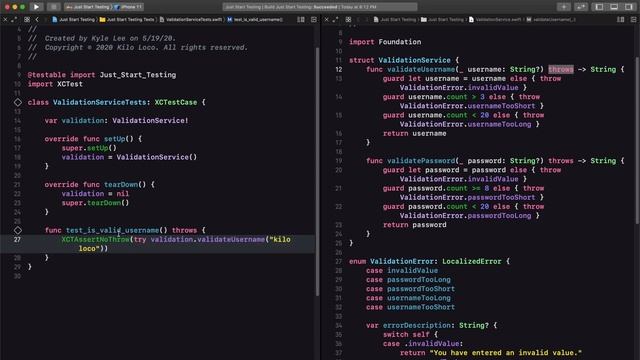Click 'validatePassword' function name

(421, 161)
